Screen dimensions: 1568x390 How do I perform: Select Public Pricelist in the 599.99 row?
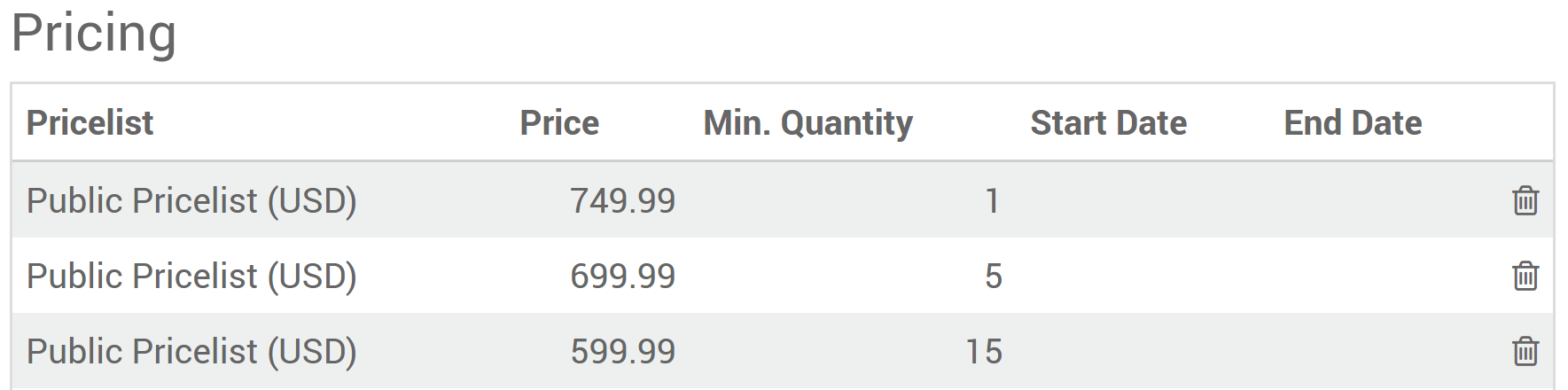(191, 351)
